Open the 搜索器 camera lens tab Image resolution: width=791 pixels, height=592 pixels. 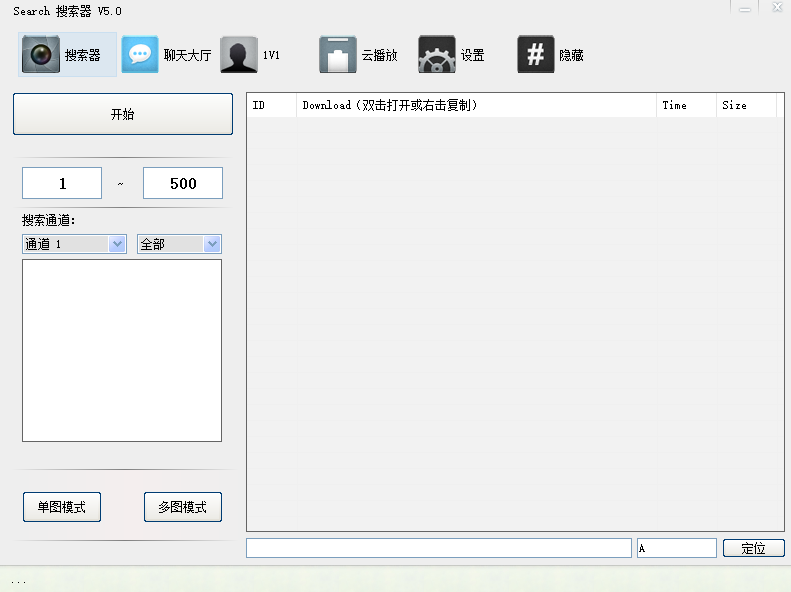coord(67,54)
